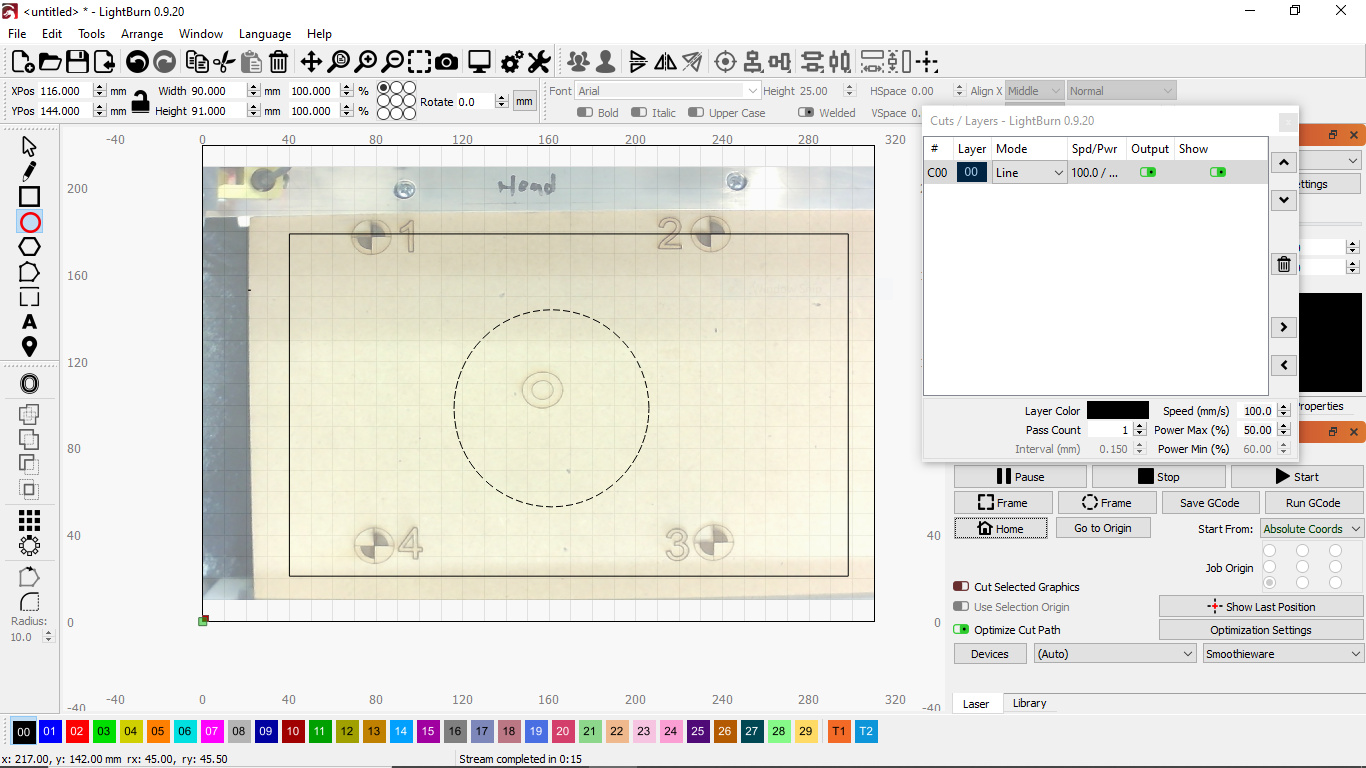Delete layer with Cuts panel trash icon
The width and height of the screenshot is (1366, 768).
pyautogui.click(x=1284, y=264)
